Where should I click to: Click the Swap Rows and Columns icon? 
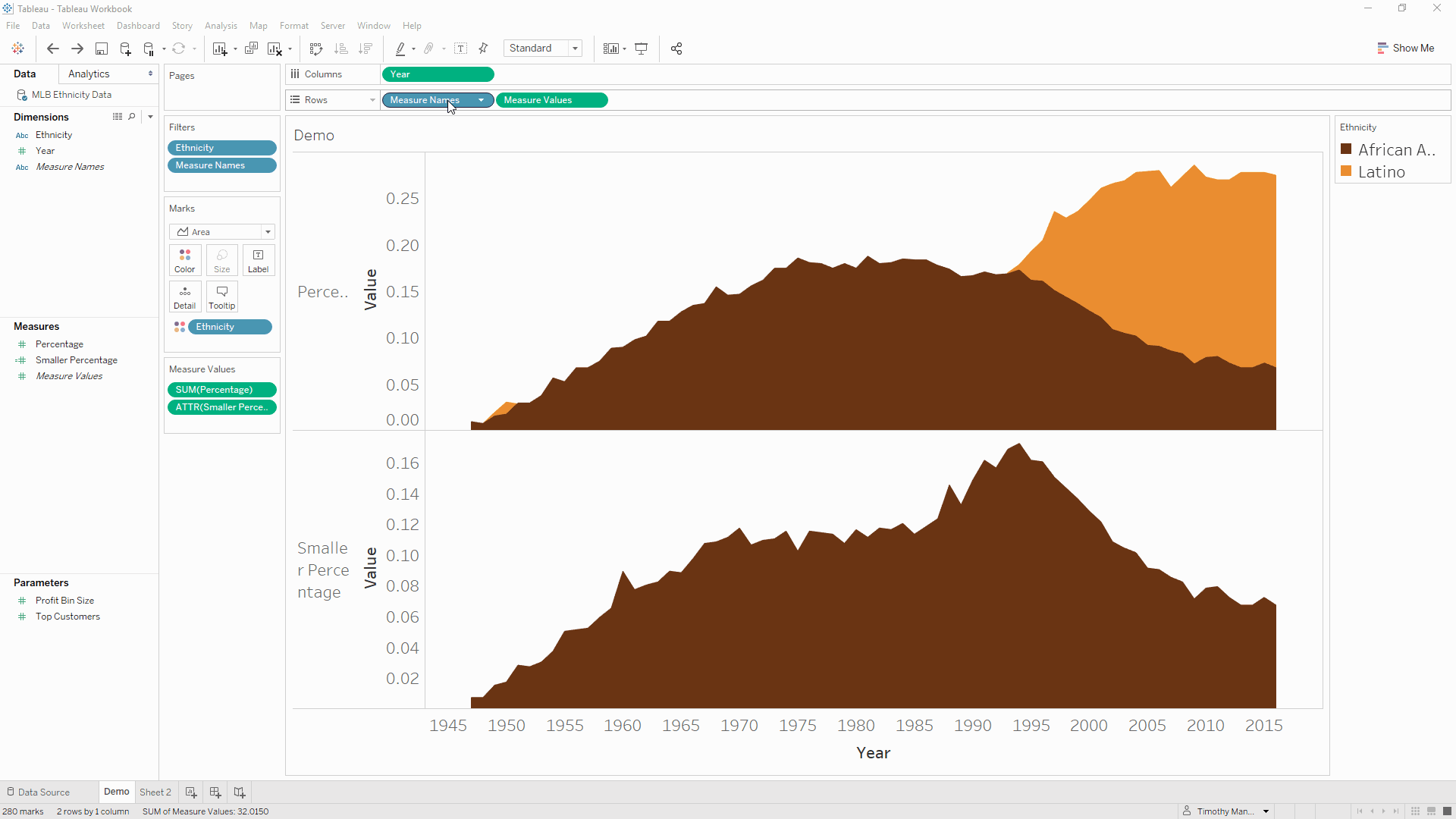pyautogui.click(x=316, y=49)
